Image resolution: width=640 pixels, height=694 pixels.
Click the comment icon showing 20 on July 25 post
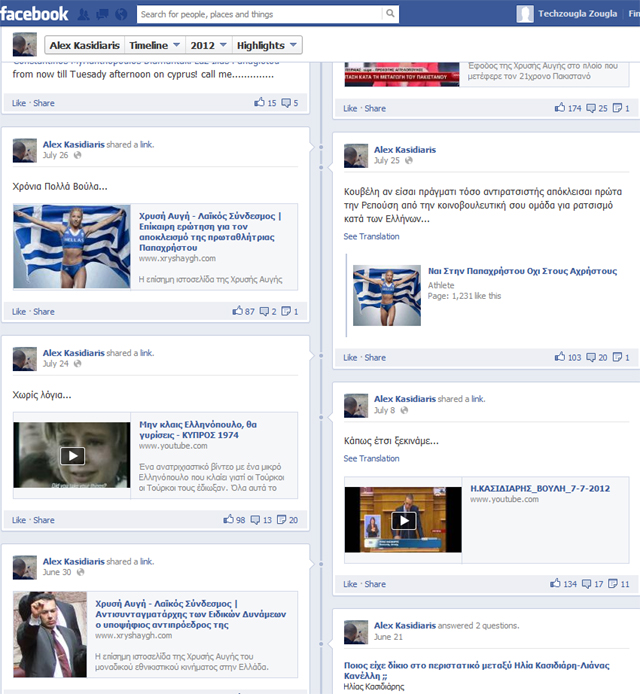(588, 357)
